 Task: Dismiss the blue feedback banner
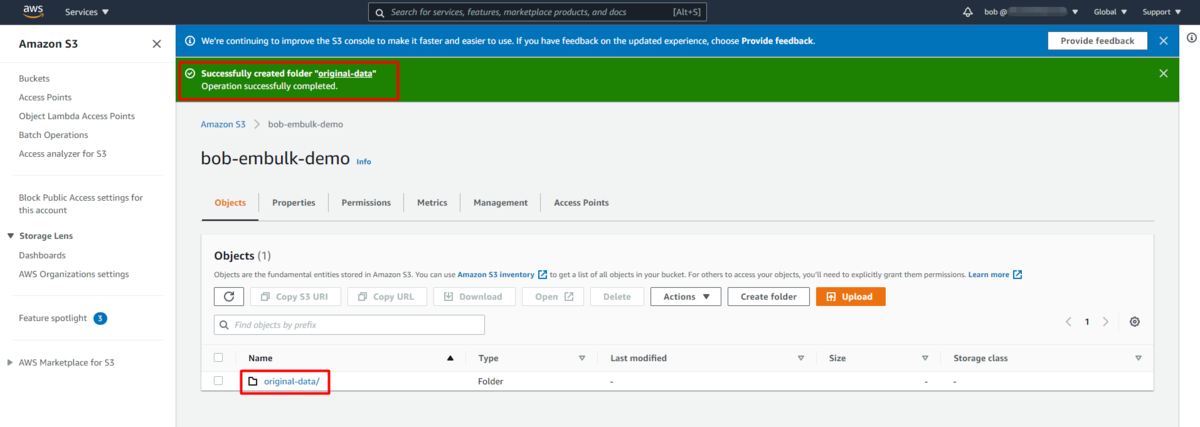click(1163, 41)
